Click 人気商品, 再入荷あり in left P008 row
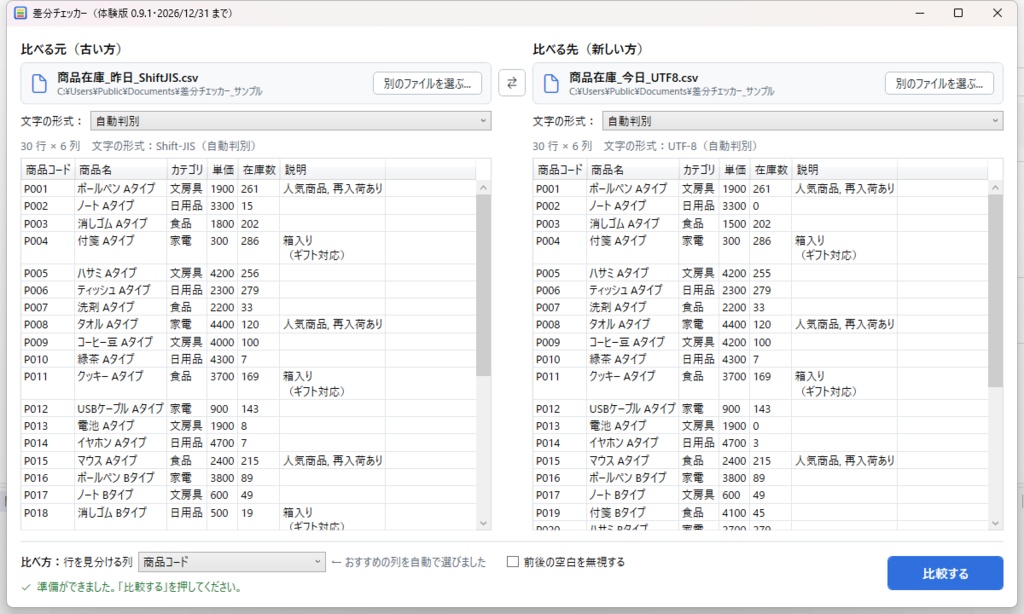The image size is (1024, 614). tap(333, 324)
